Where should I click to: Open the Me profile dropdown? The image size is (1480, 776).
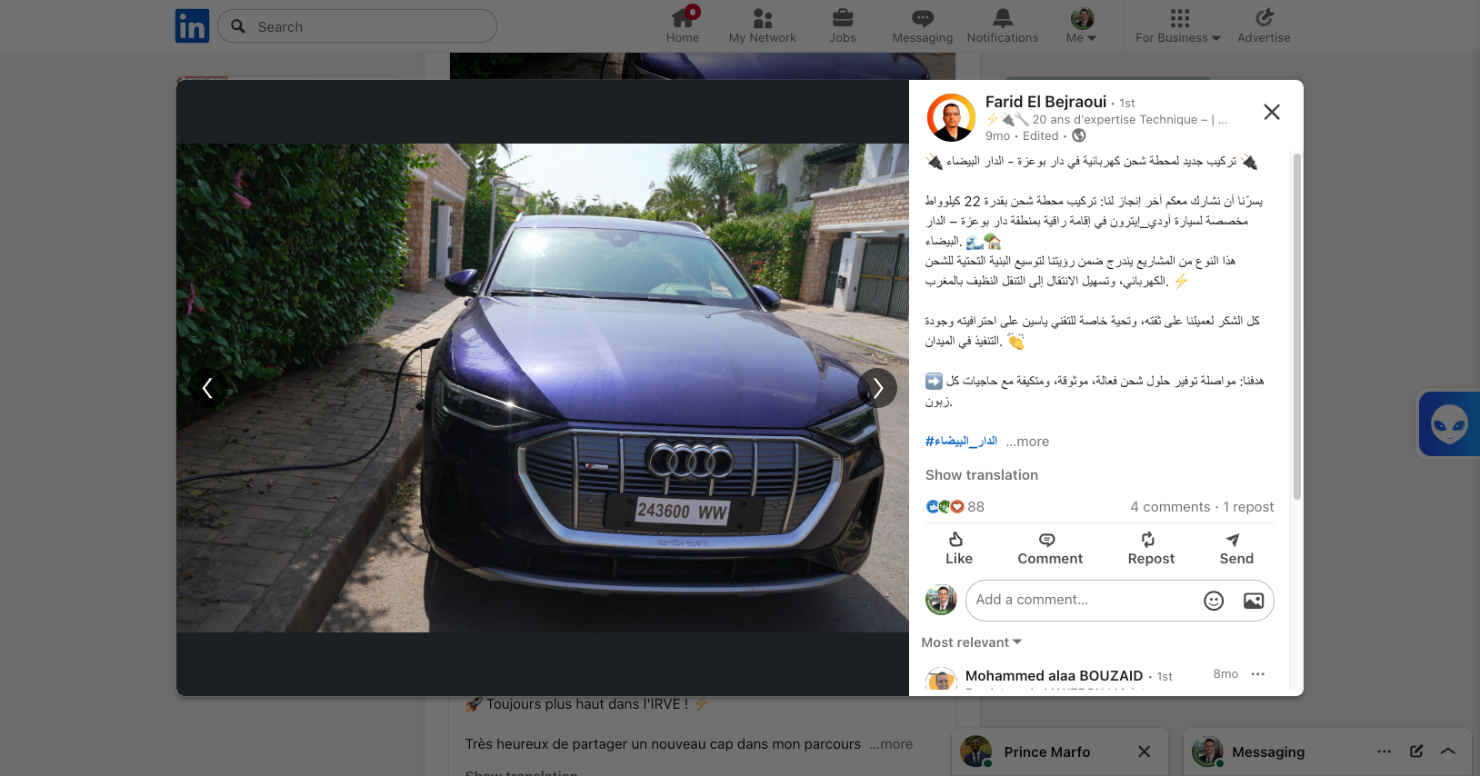[1081, 26]
